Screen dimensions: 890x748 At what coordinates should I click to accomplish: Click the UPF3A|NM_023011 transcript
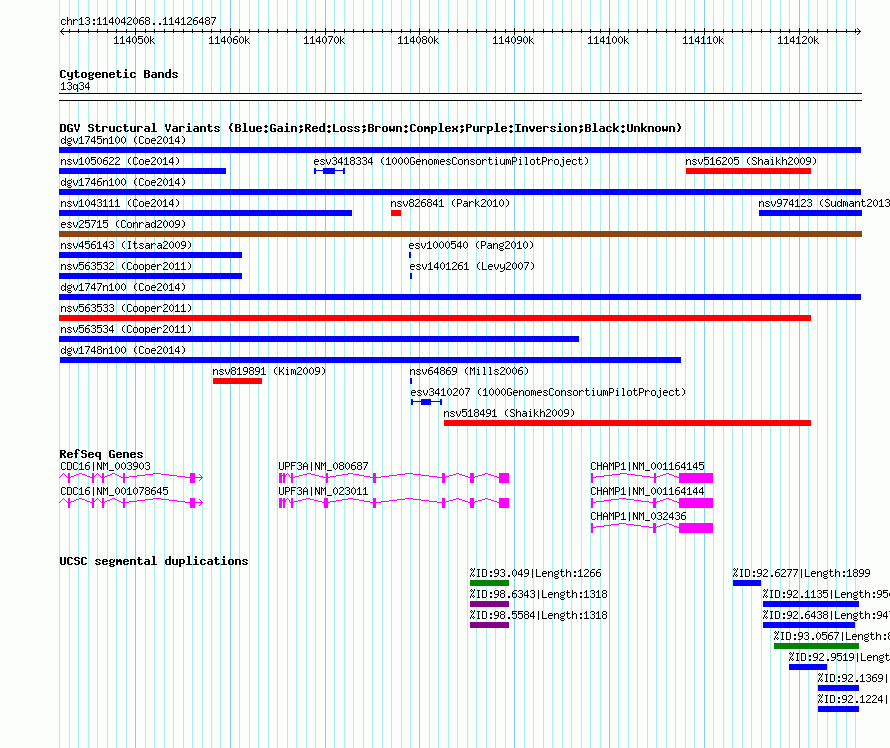point(394,503)
